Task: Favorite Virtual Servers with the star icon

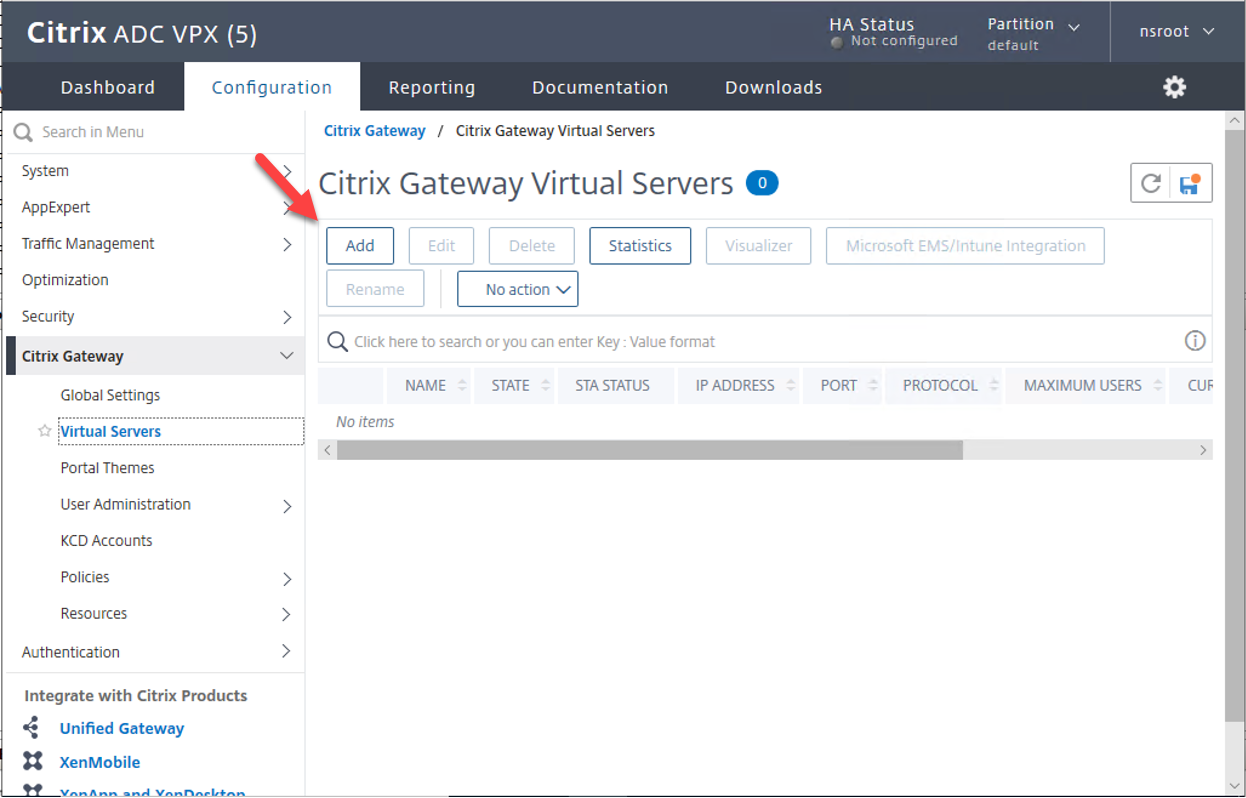Action: coord(44,431)
